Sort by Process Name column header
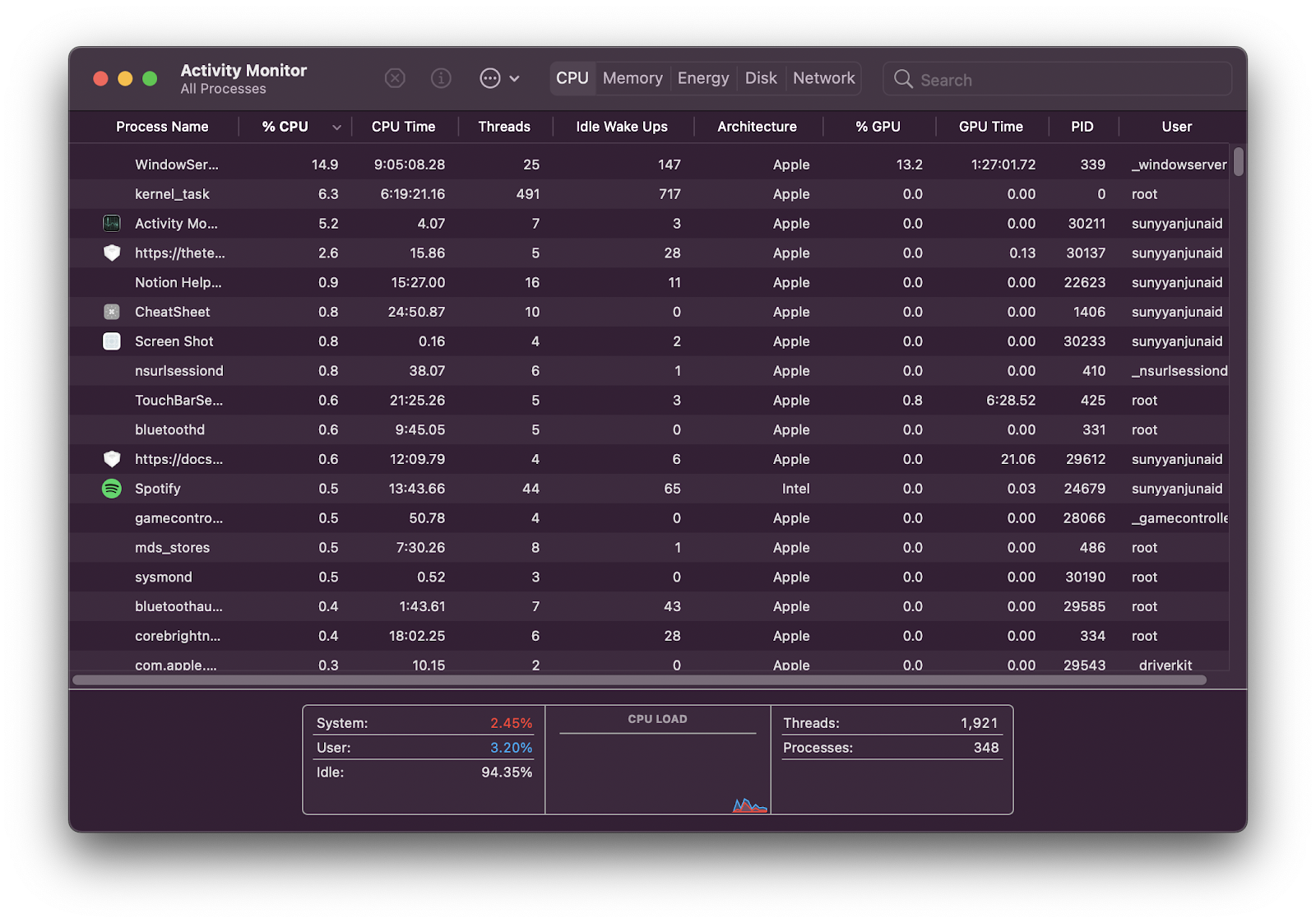 tap(162, 127)
